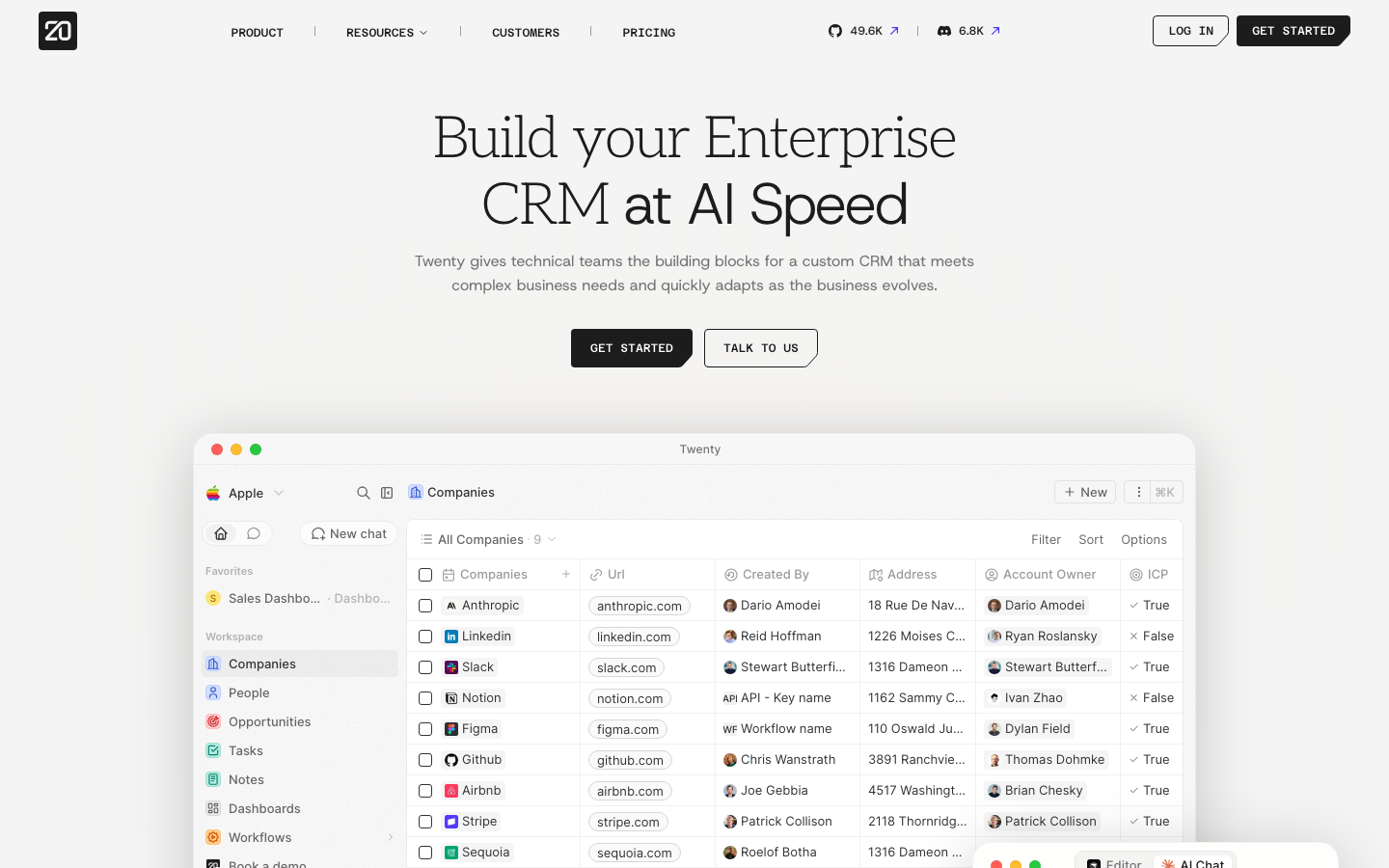Open the GitHub 49.6K stars link
1389x868 pixels.
pyautogui.click(x=863, y=31)
